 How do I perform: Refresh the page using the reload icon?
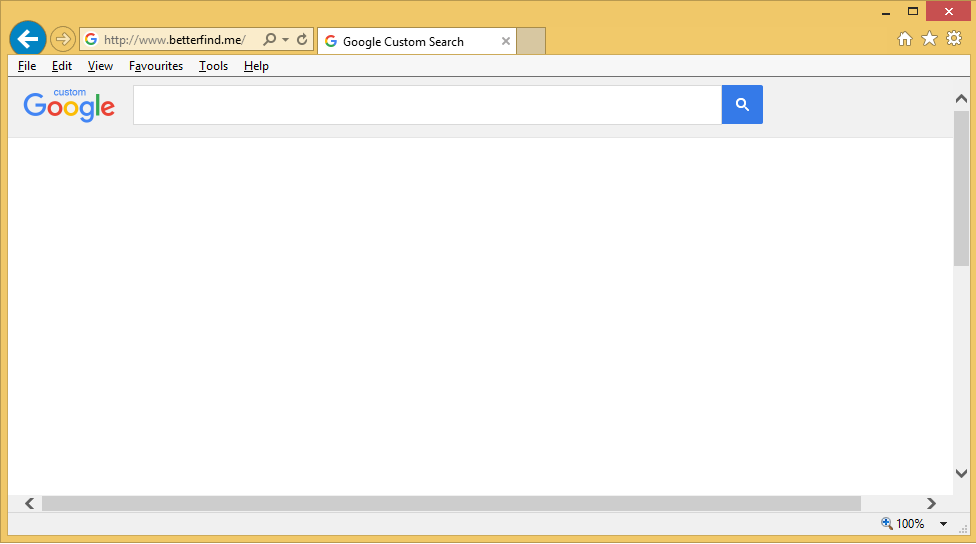click(x=302, y=40)
